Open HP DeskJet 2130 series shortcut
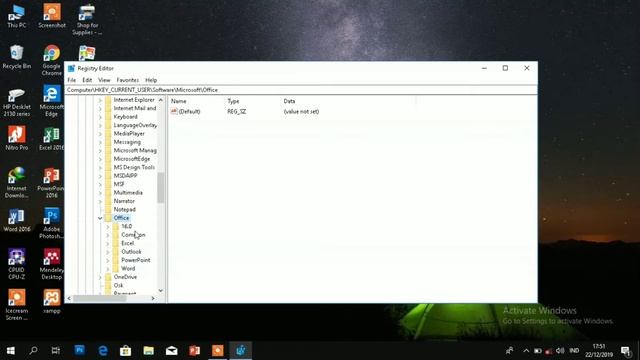Screen dimensions: 640x360 coord(16,102)
